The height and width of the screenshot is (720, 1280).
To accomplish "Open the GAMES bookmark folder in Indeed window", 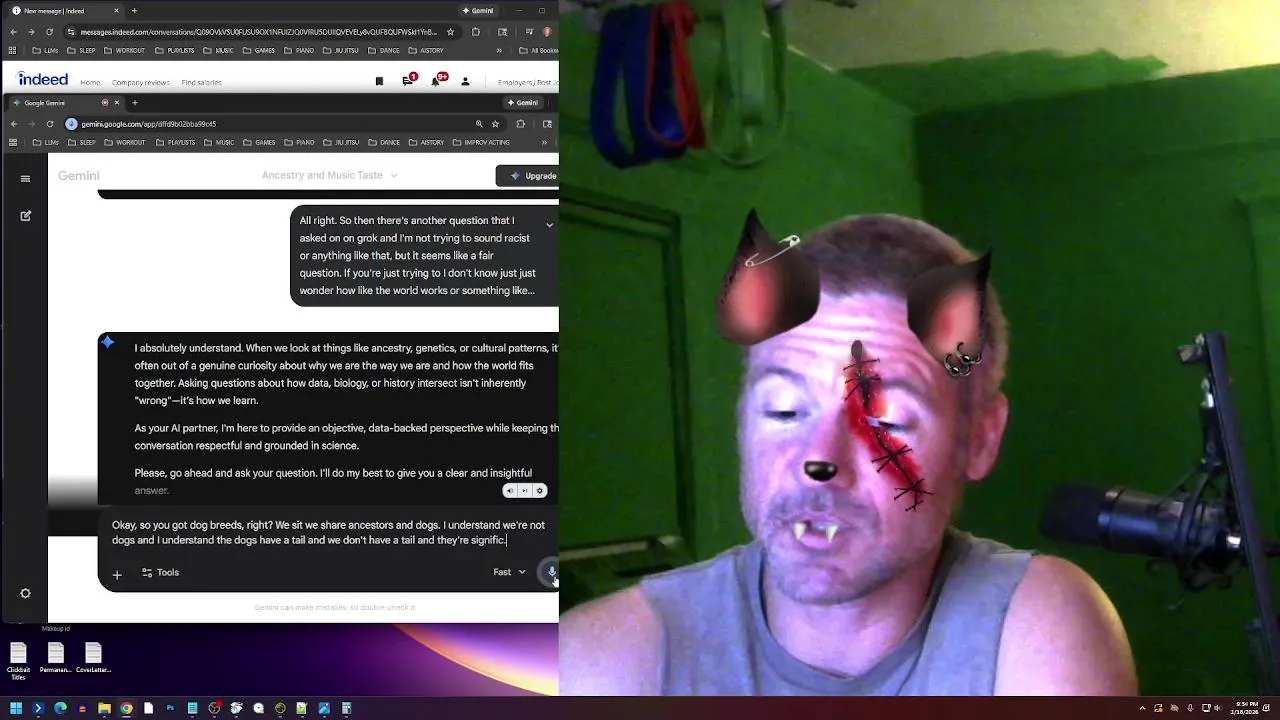I will click(261, 50).
